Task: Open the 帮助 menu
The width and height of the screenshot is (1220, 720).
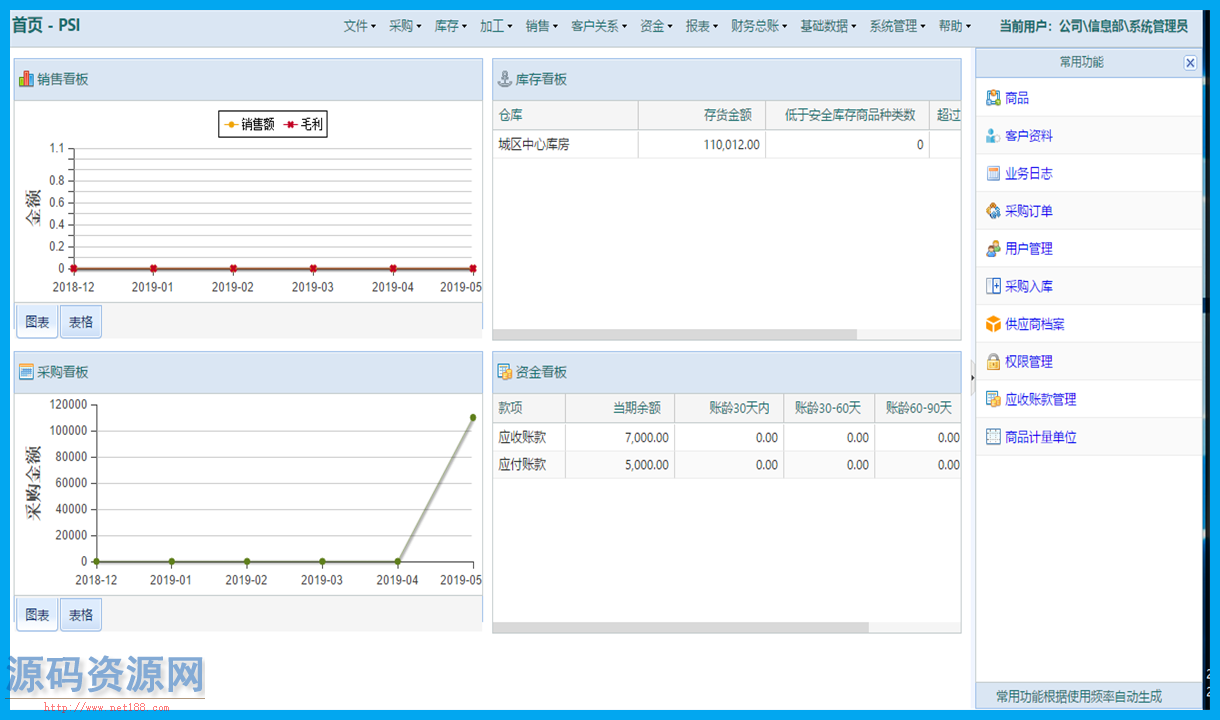Action: point(954,26)
